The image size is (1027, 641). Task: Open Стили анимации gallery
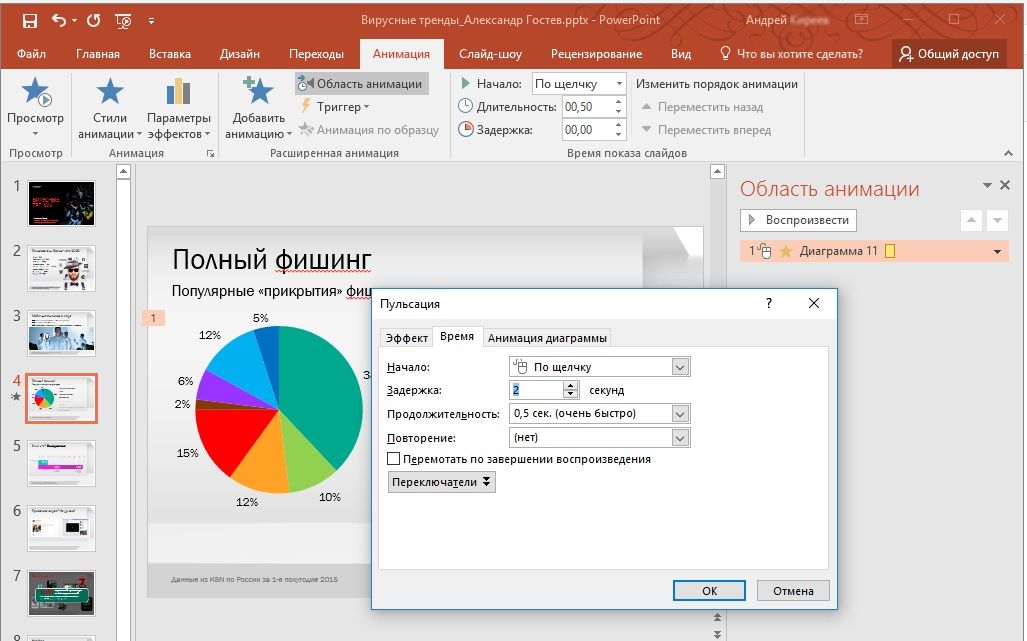(x=109, y=93)
